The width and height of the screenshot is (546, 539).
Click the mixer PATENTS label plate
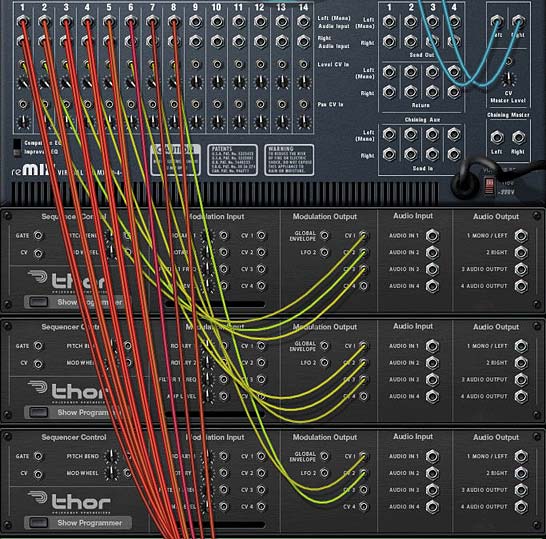233,160
